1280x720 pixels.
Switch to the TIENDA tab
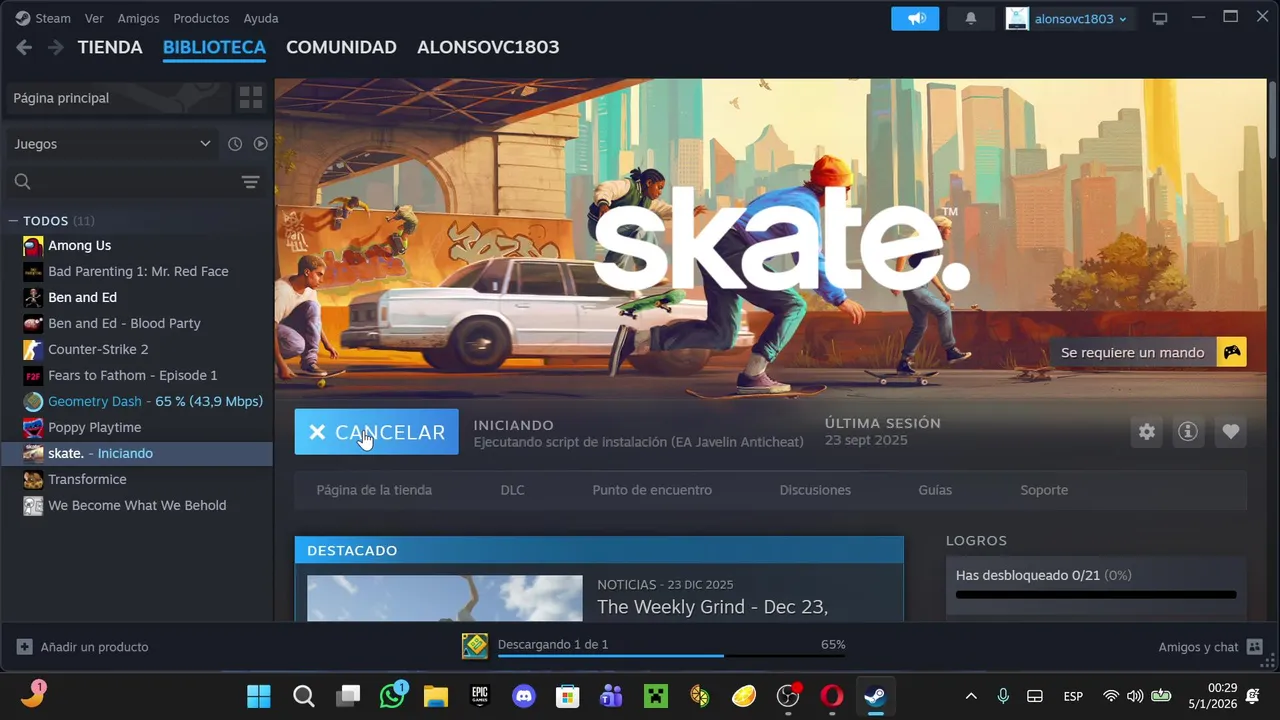coord(110,47)
